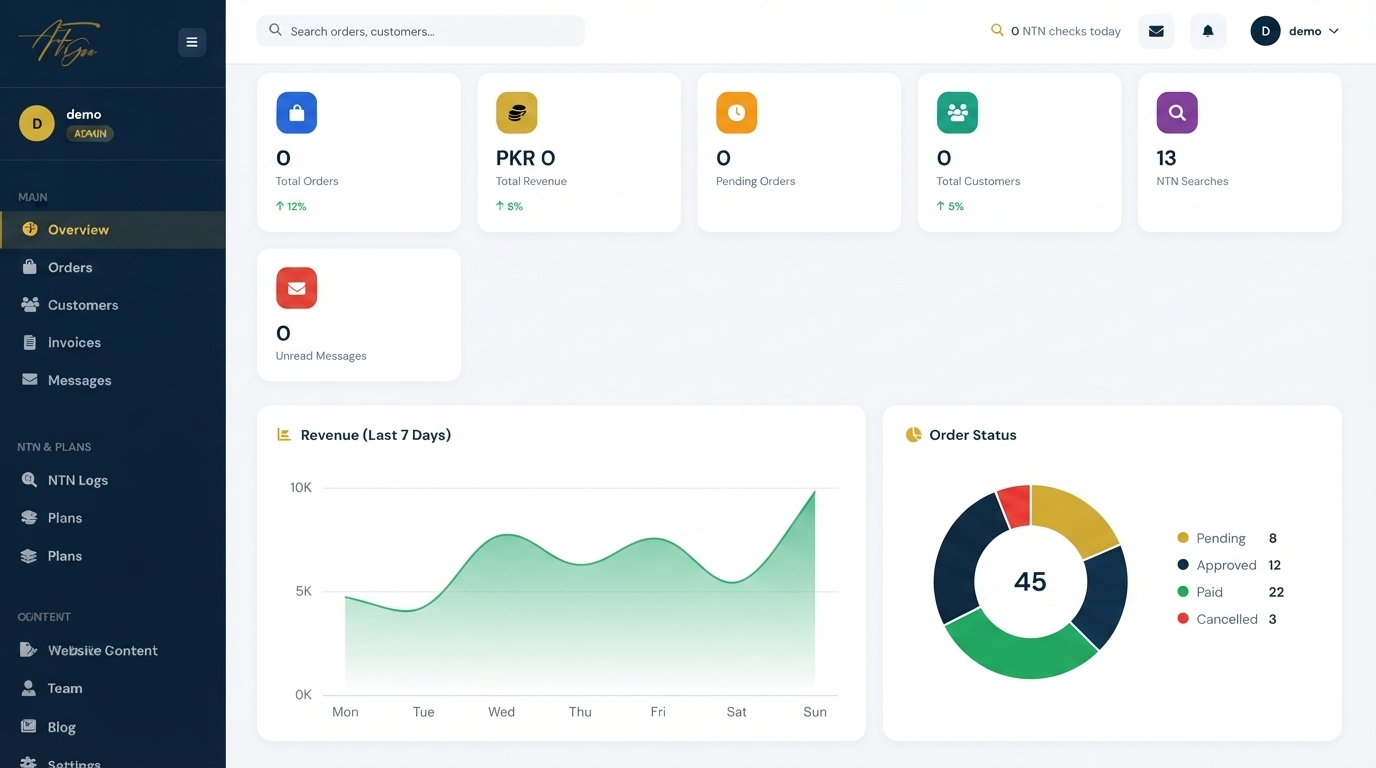Viewport: 1376px width, 768px height.
Task: Click the 13 NTN Searches value
Action: (1166, 158)
